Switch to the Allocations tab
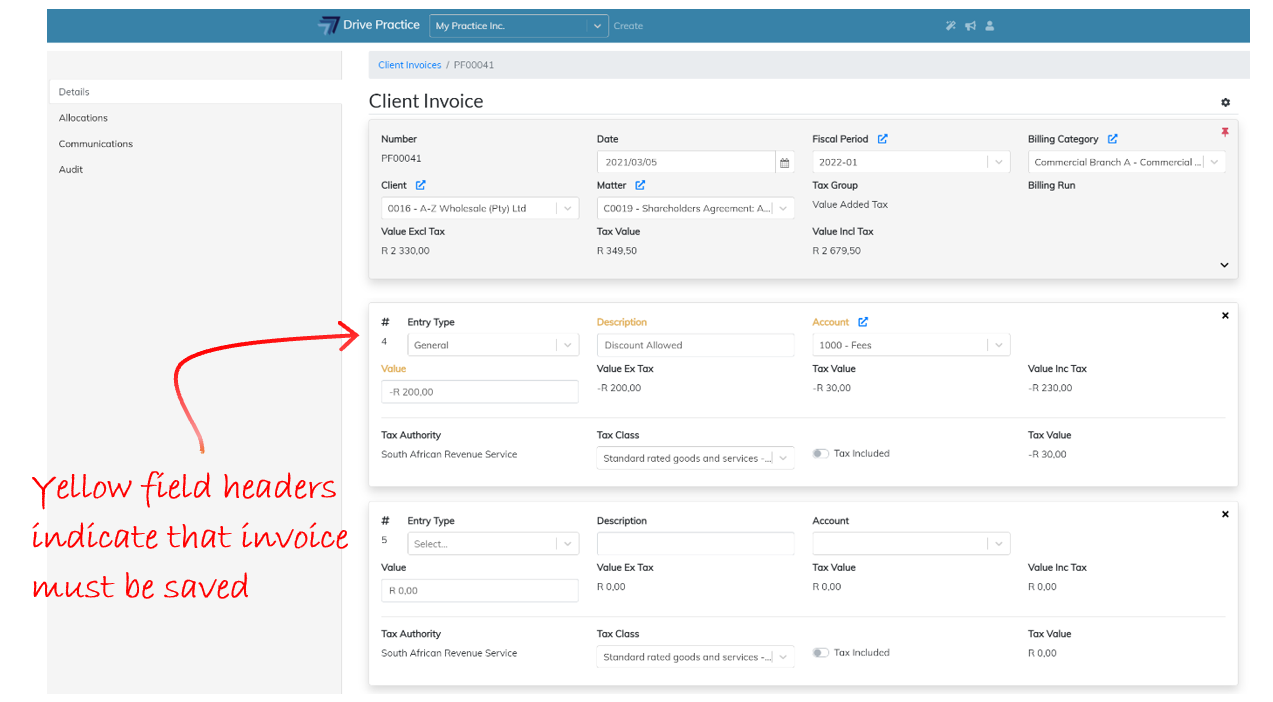1273x702 pixels. (83, 118)
